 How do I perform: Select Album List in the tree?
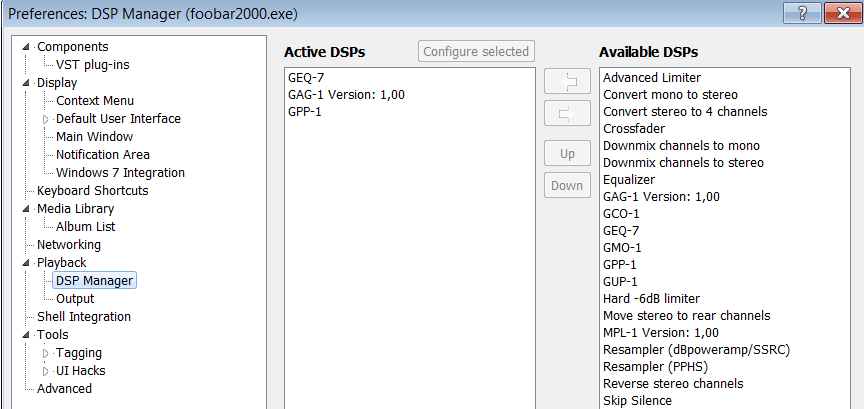tap(85, 227)
